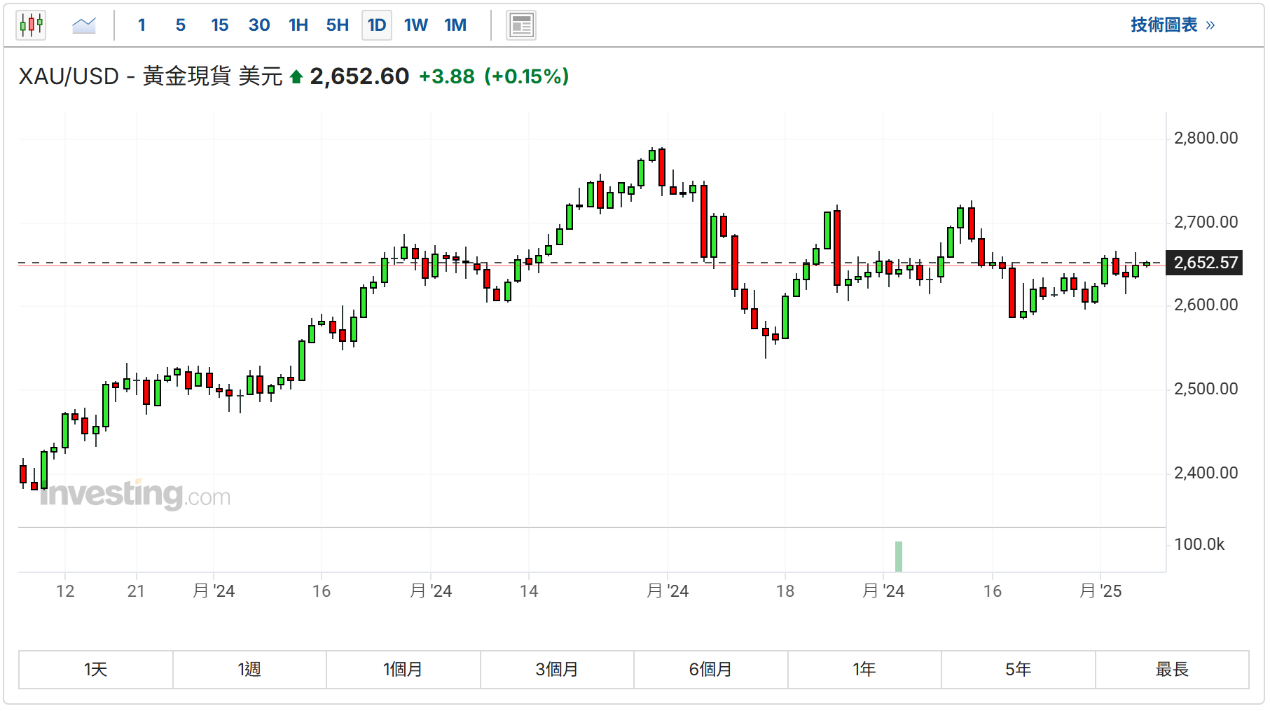Select the 1-minute interval
The width and height of the screenshot is (1270, 711).
point(142,25)
